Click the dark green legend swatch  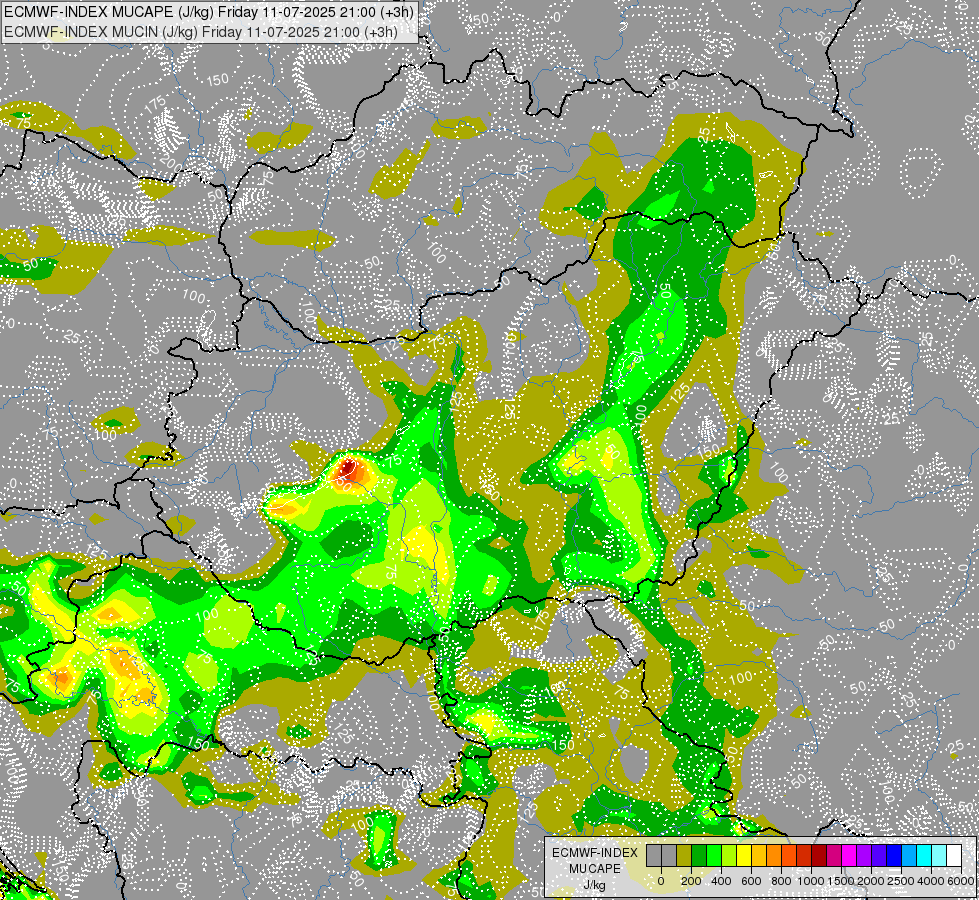tap(699, 856)
